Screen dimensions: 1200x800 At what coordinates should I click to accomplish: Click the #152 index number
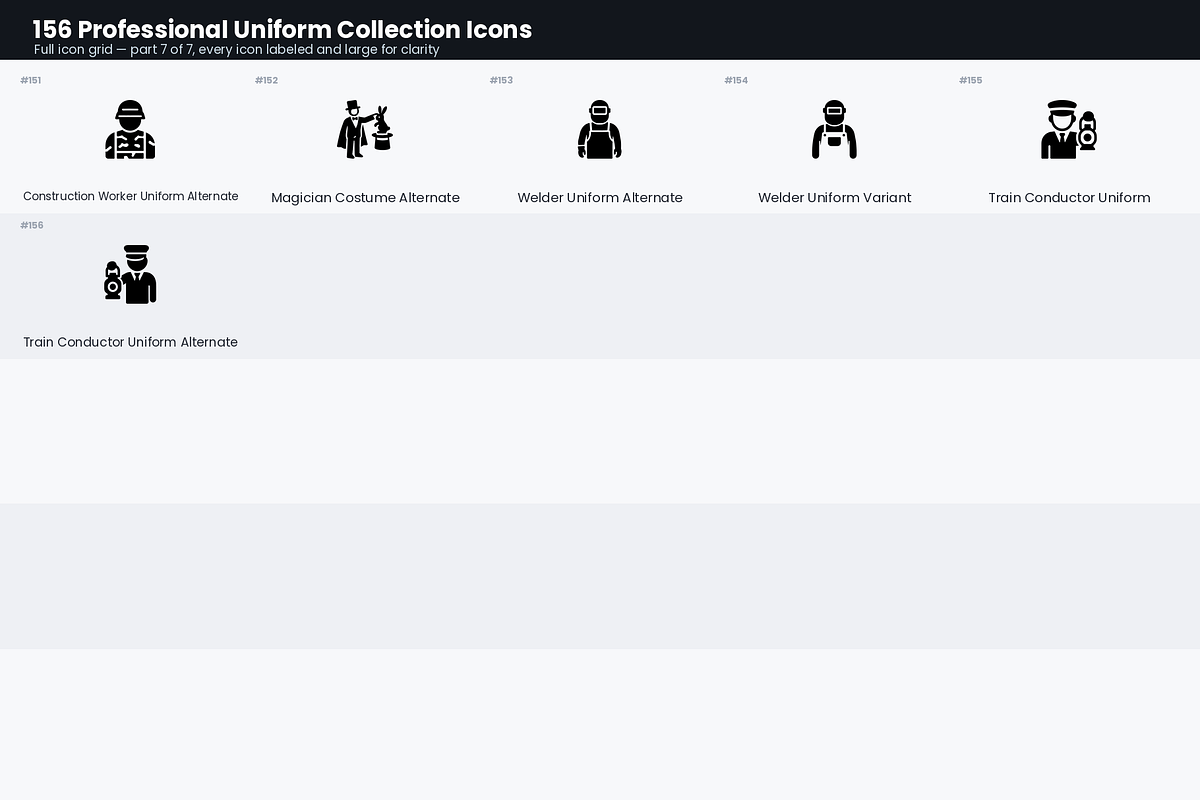tap(266, 80)
